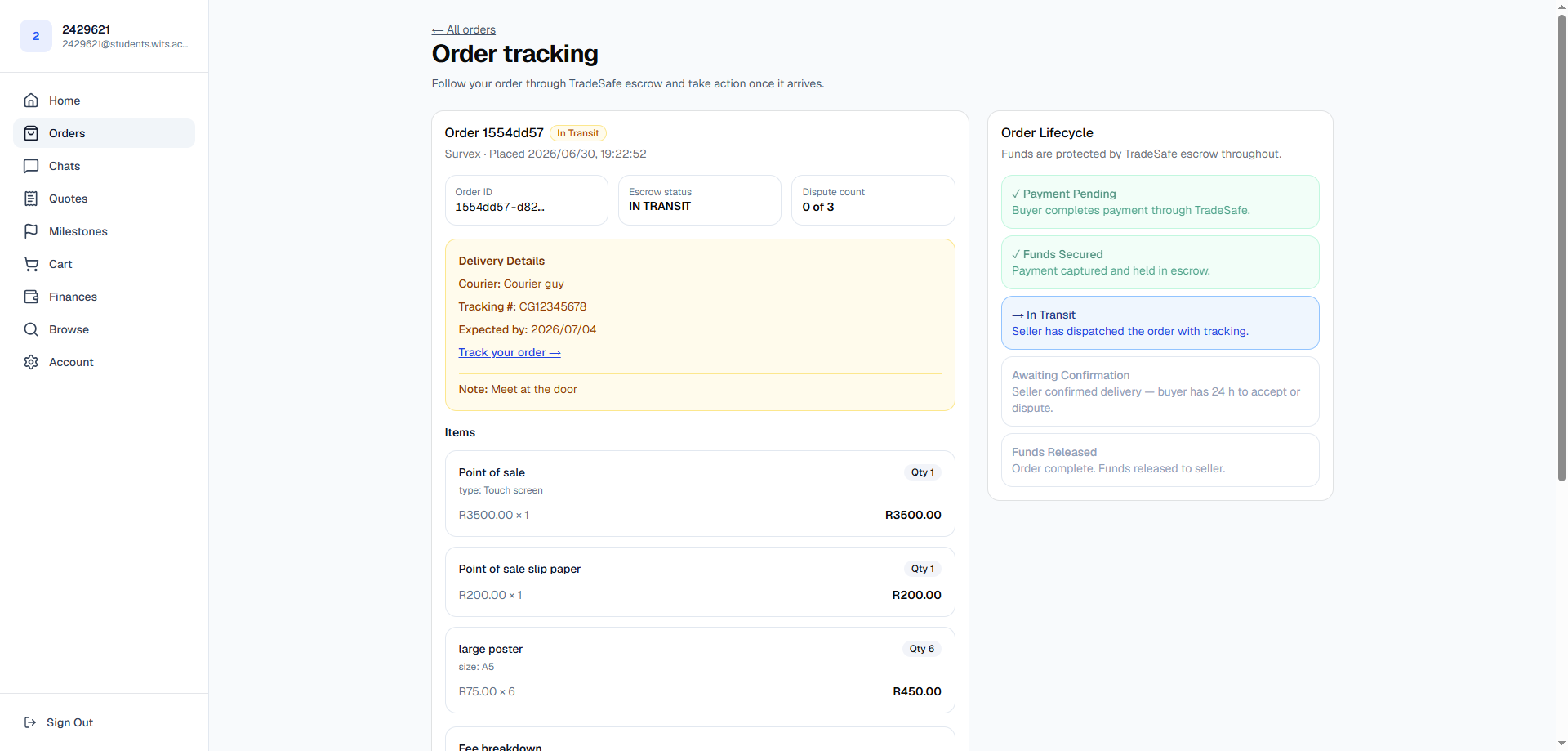Viewport: 1568px width, 751px height.
Task: Click the Awaiting Confirmation lifecycle step
Action: (1160, 391)
